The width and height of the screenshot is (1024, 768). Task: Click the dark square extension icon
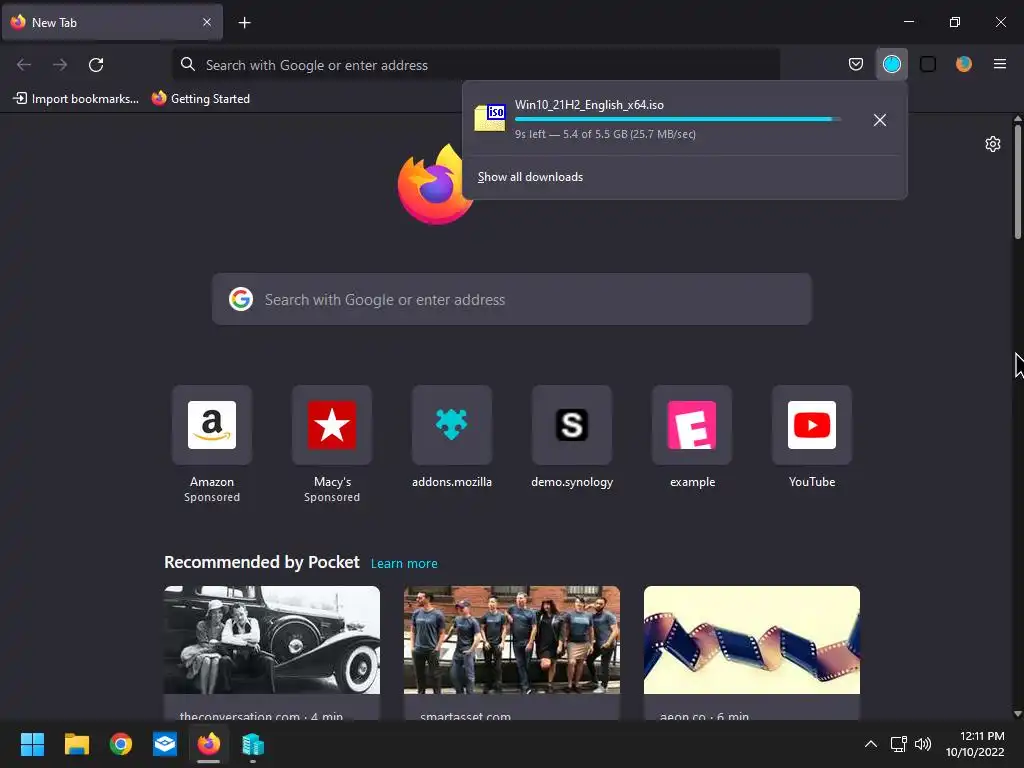(x=927, y=64)
